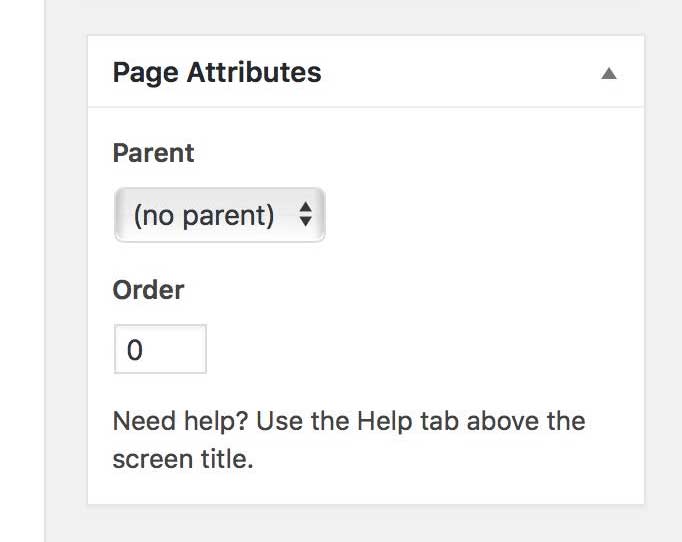Click the Page Attributes heading title
This screenshot has width=682, height=542.
(x=217, y=73)
